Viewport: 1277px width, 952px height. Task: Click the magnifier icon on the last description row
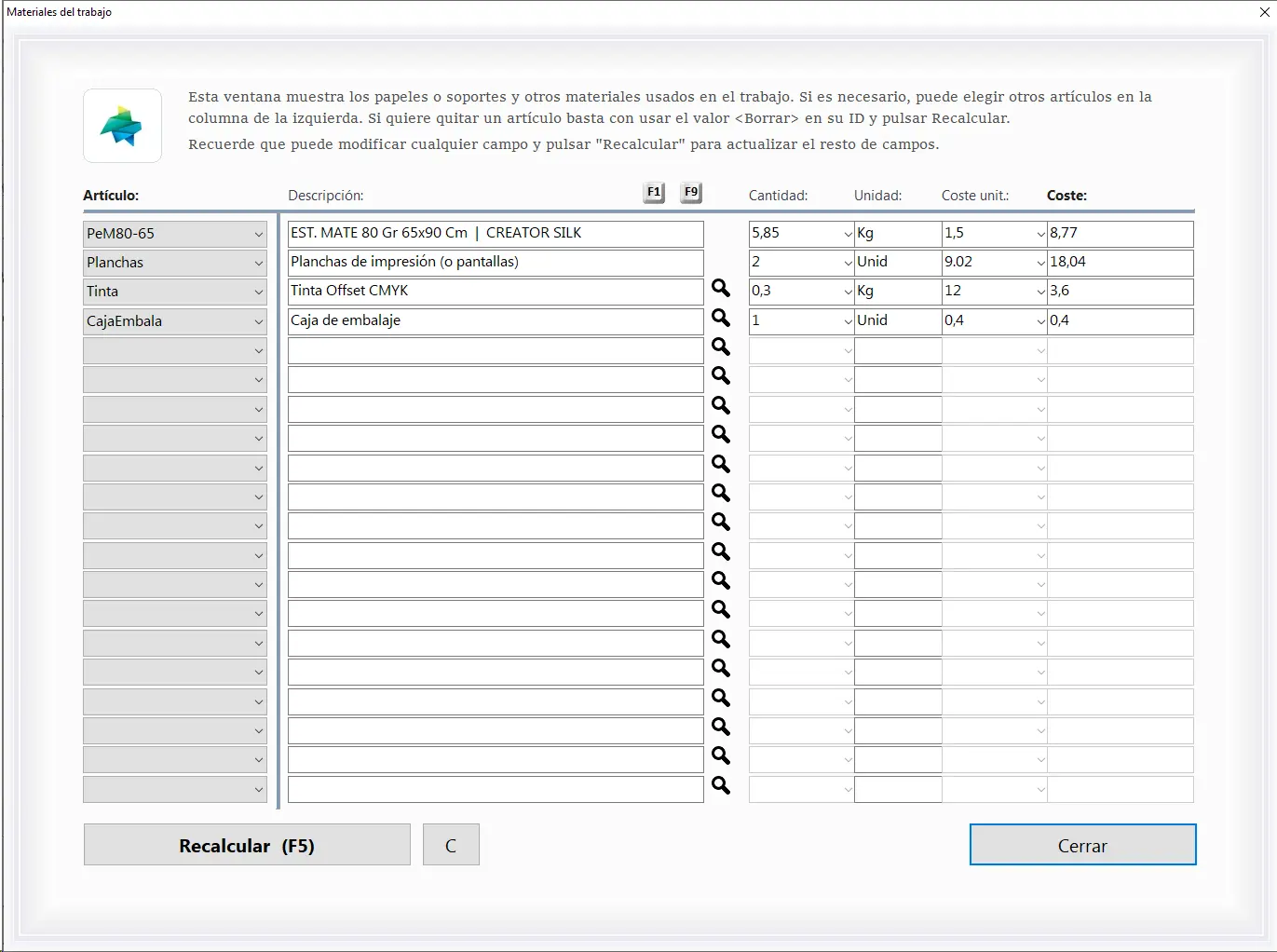tap(720, 786)
